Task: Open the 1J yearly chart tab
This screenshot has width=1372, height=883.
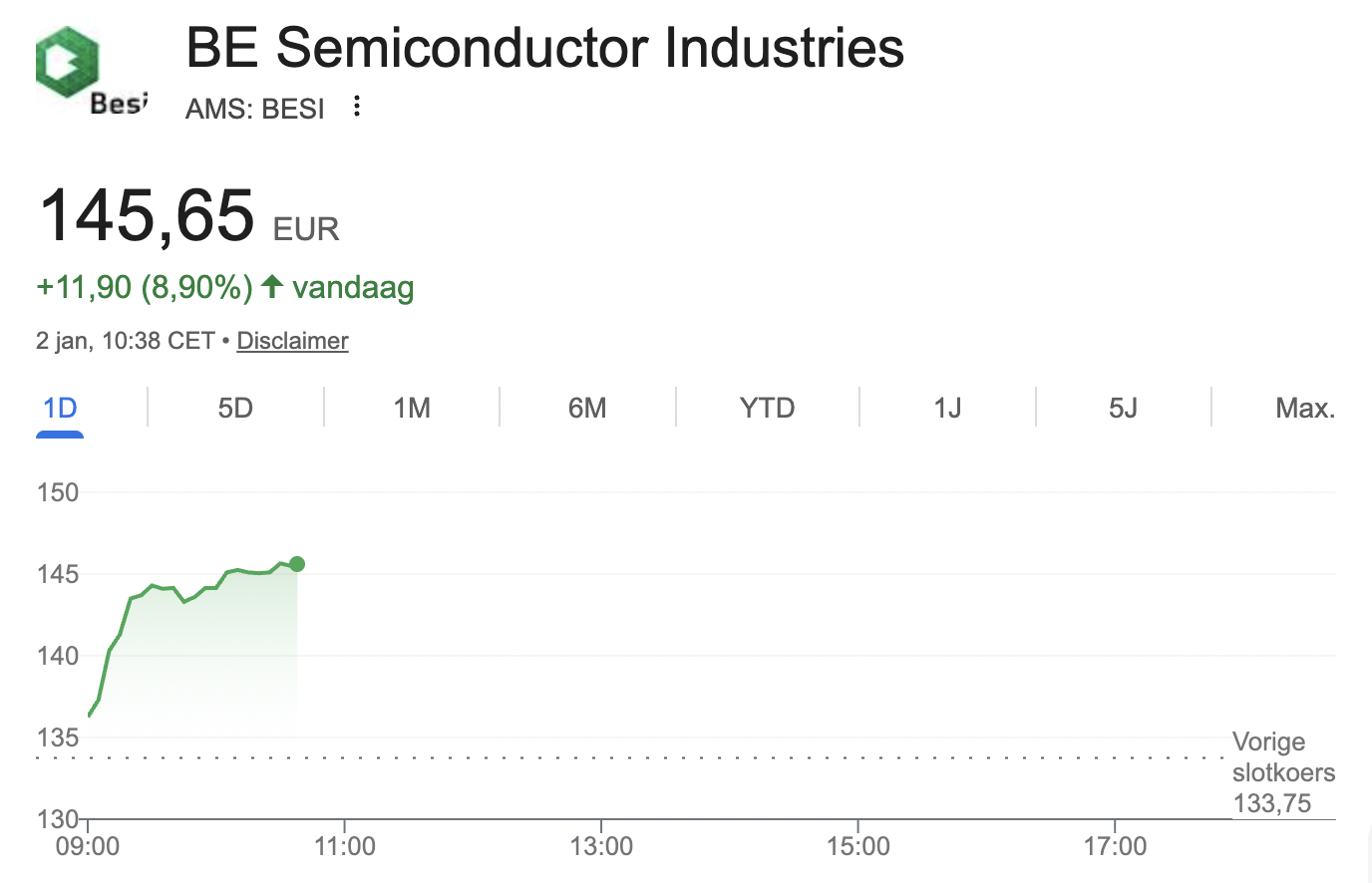Action: click(x=947, y=408)
